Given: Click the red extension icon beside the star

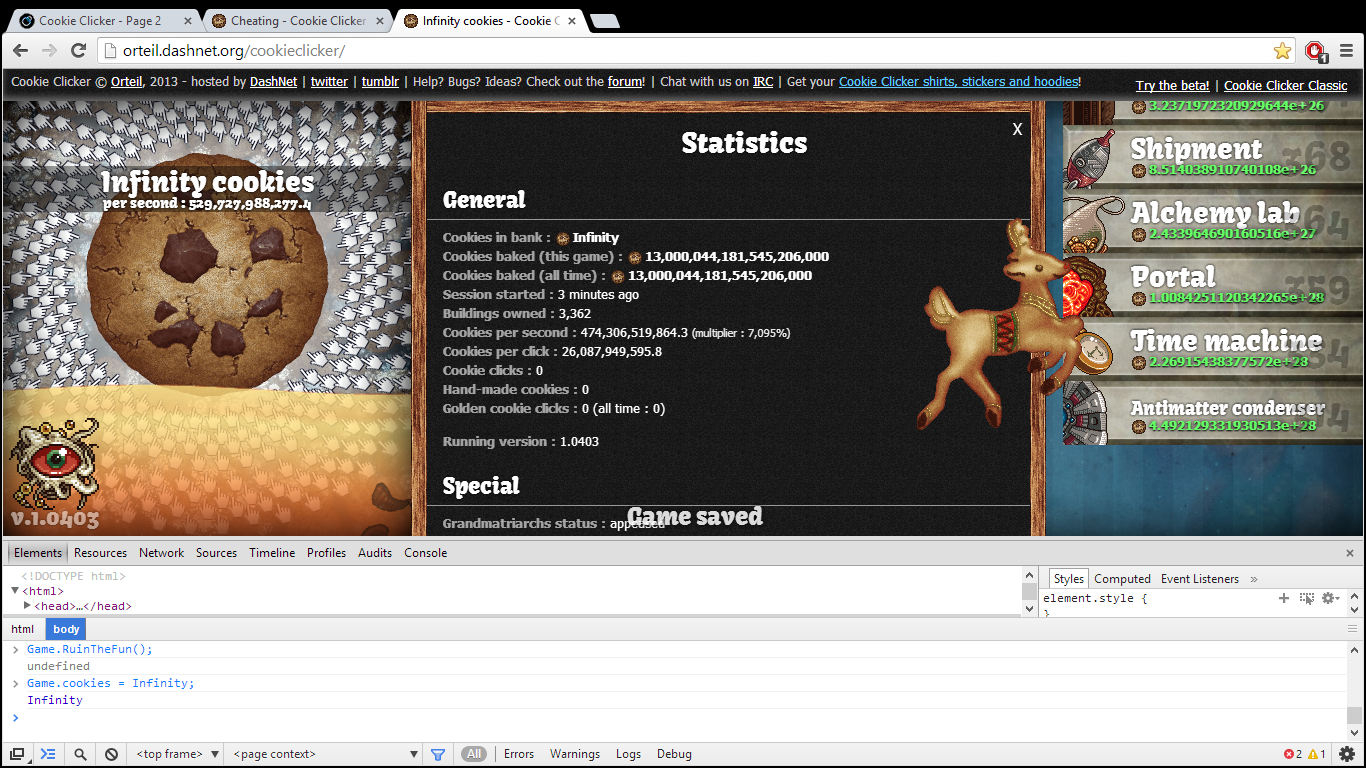Looking at the screenshot, I should tap(1315, 51).
